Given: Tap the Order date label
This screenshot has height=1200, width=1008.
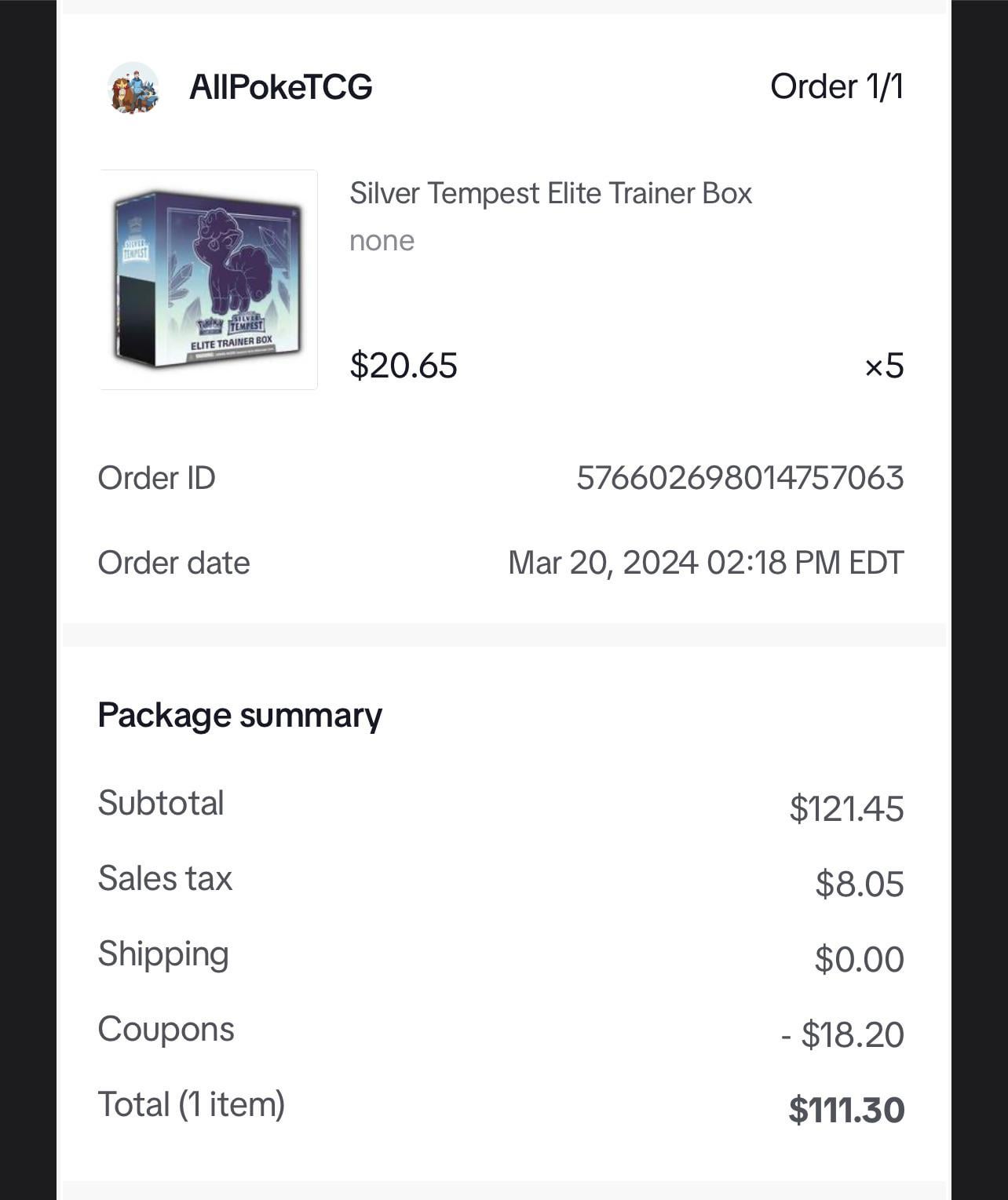Looking at the screenshot, I should tap(173, 563).
